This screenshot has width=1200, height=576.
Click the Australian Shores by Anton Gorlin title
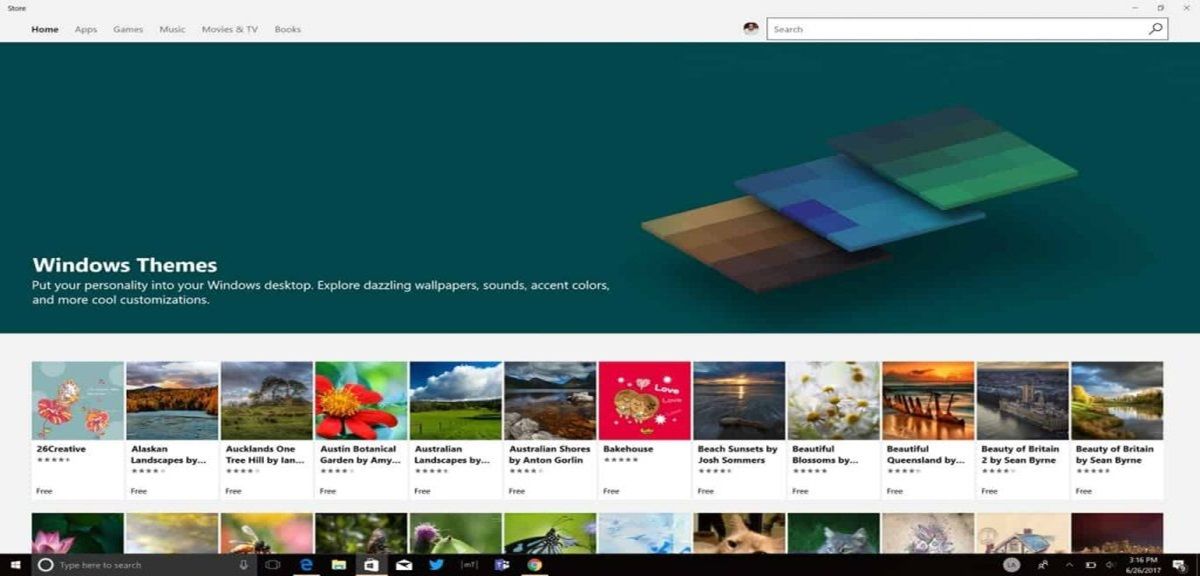550,455
